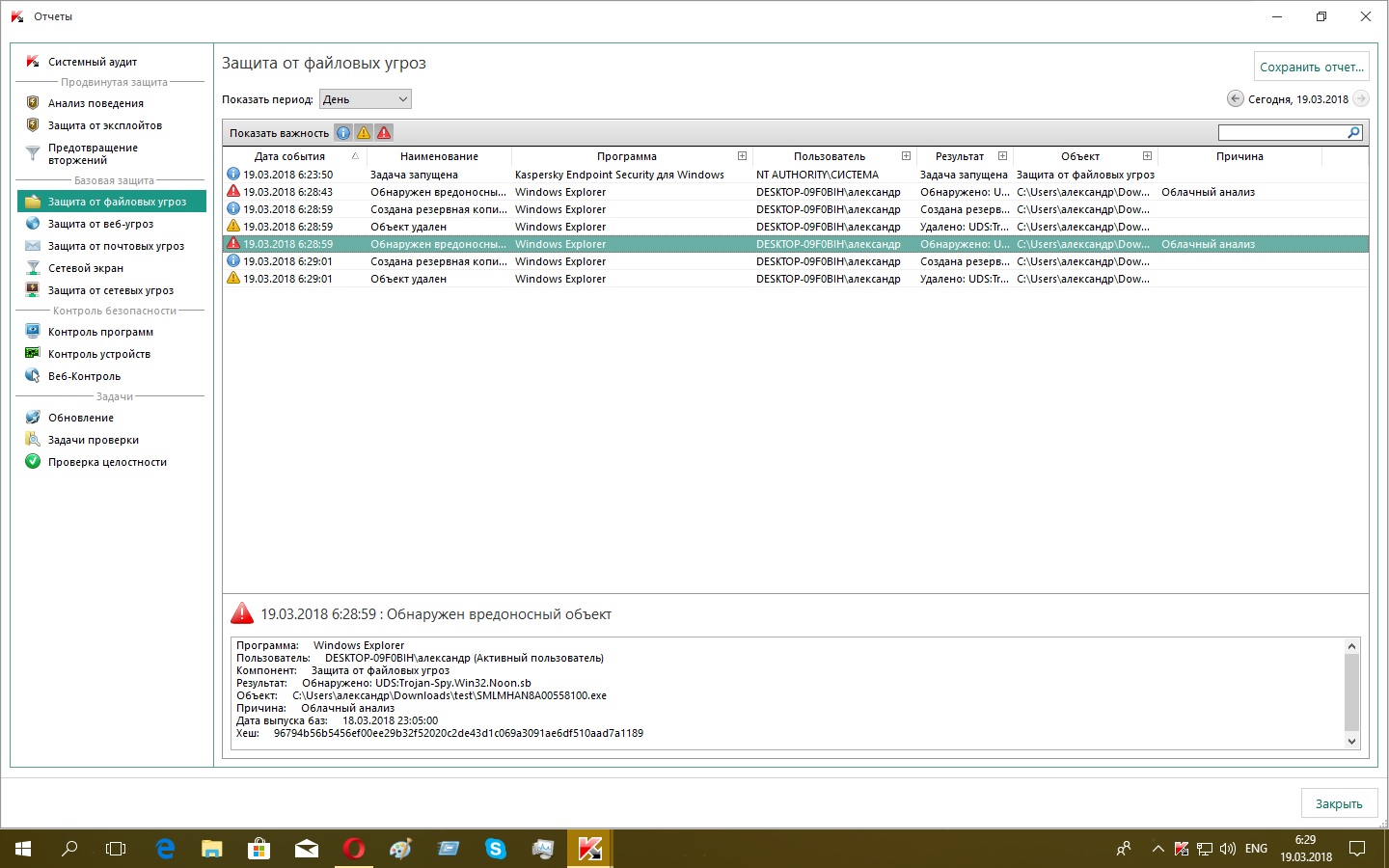The height and width of the screenshot is (868, 1389).
Task: Open File Explorer from the taskbar
Action: click(x=212, y=849)
